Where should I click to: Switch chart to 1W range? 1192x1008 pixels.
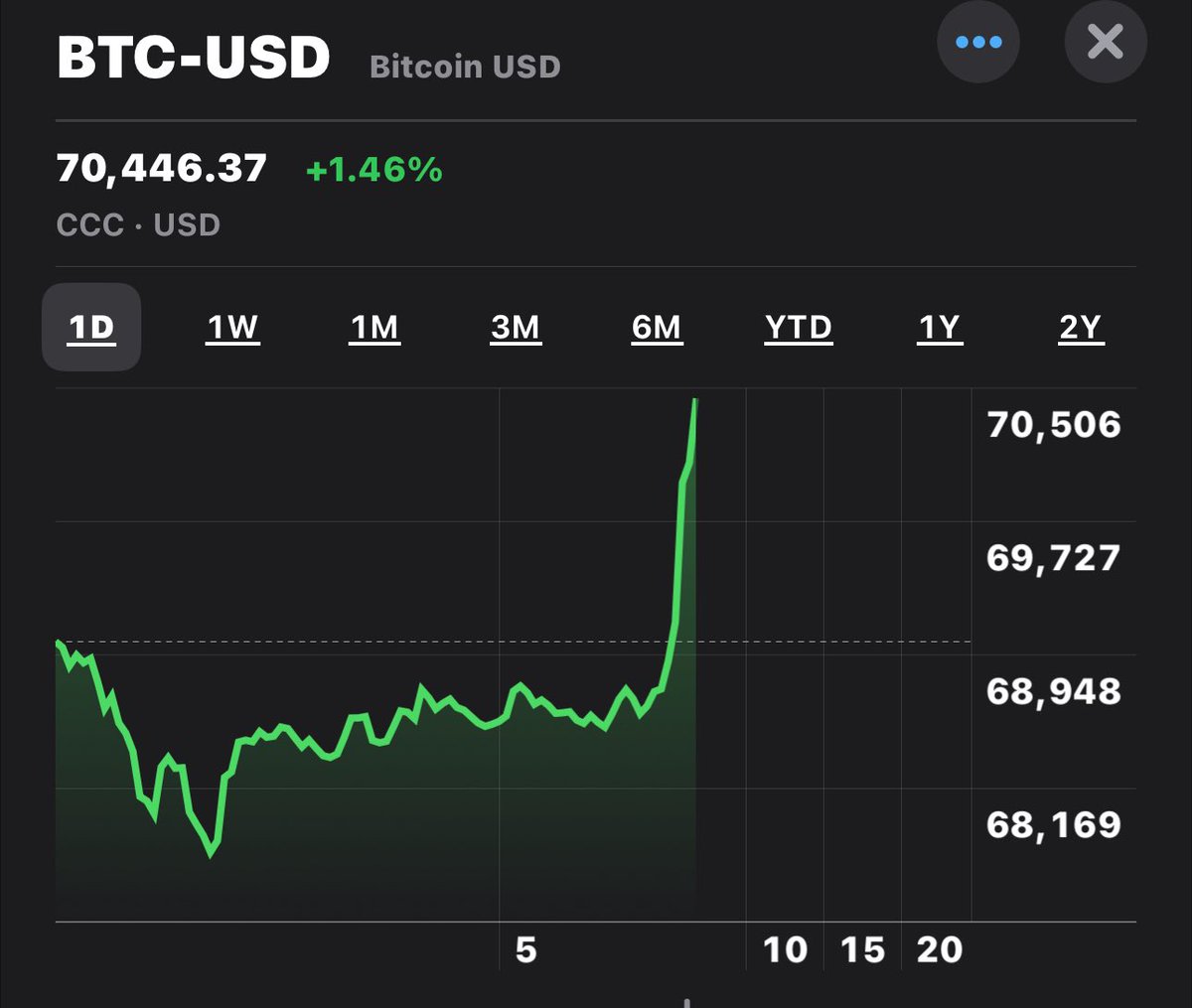[232, 327]
